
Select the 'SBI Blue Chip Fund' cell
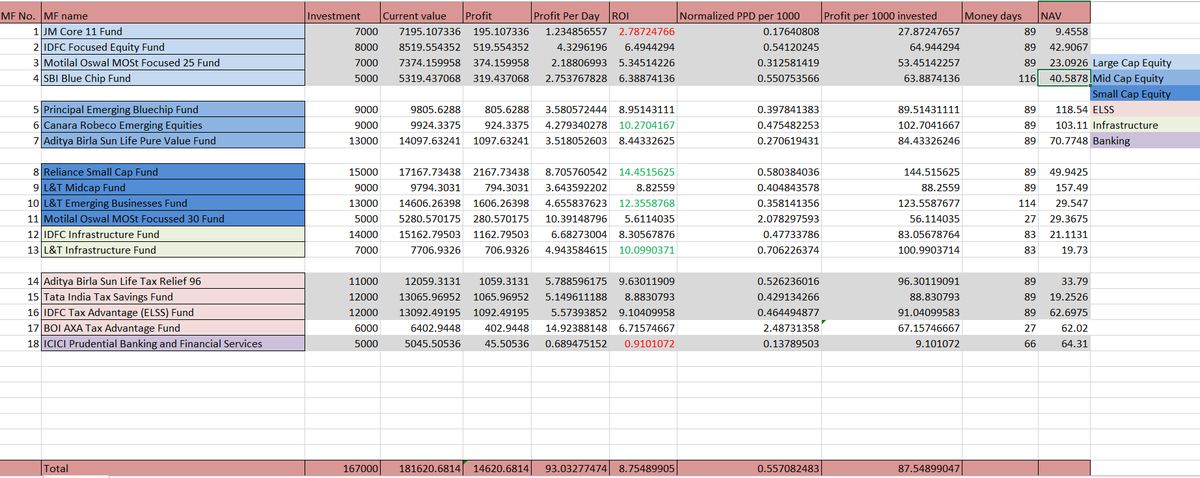[x=173, y=77]
